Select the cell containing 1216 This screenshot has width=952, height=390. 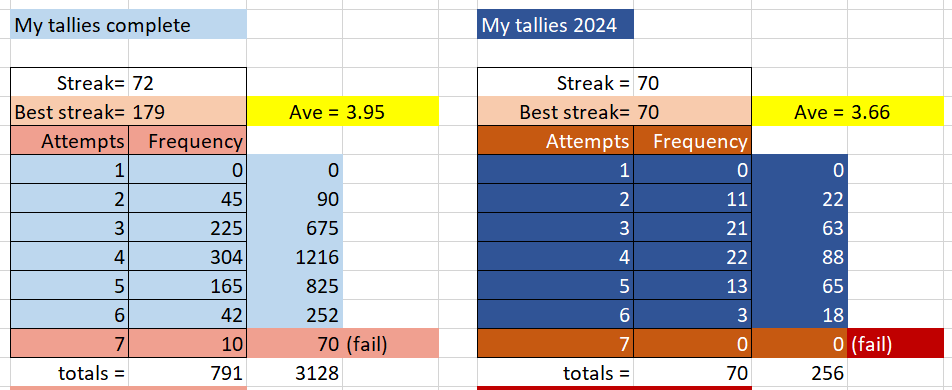(294, 257)
